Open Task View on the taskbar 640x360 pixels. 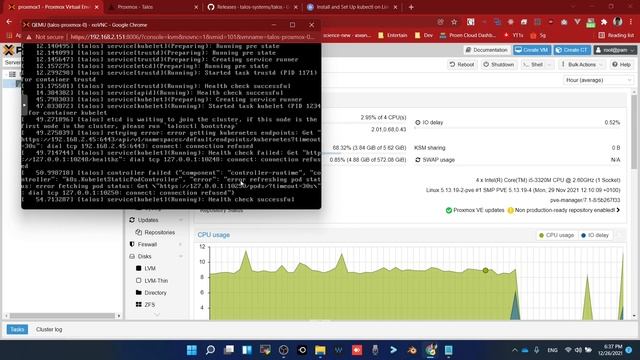pyautogui.click(x=229, y=350)
